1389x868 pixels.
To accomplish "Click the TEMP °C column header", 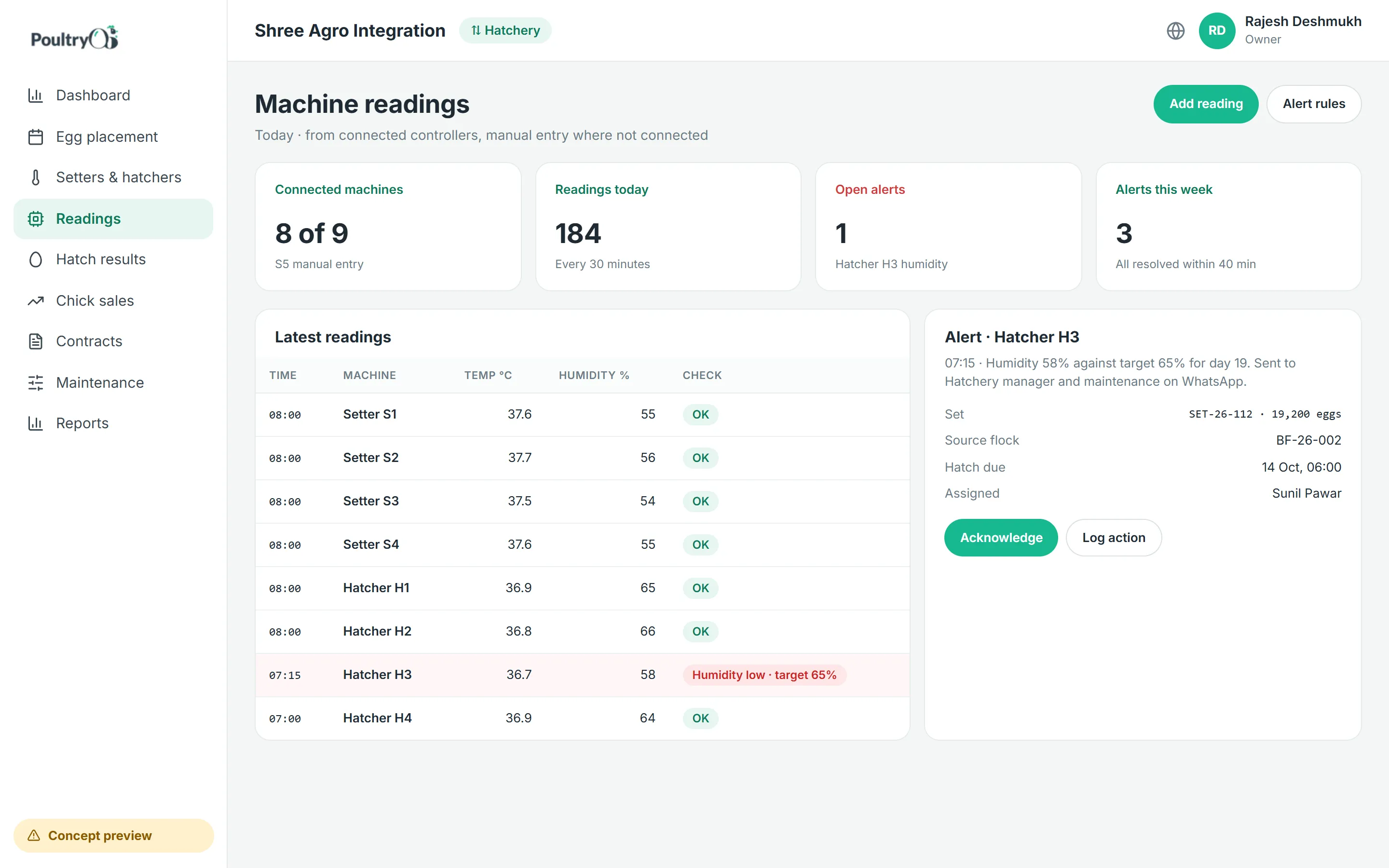I will [x=487, y=376].
